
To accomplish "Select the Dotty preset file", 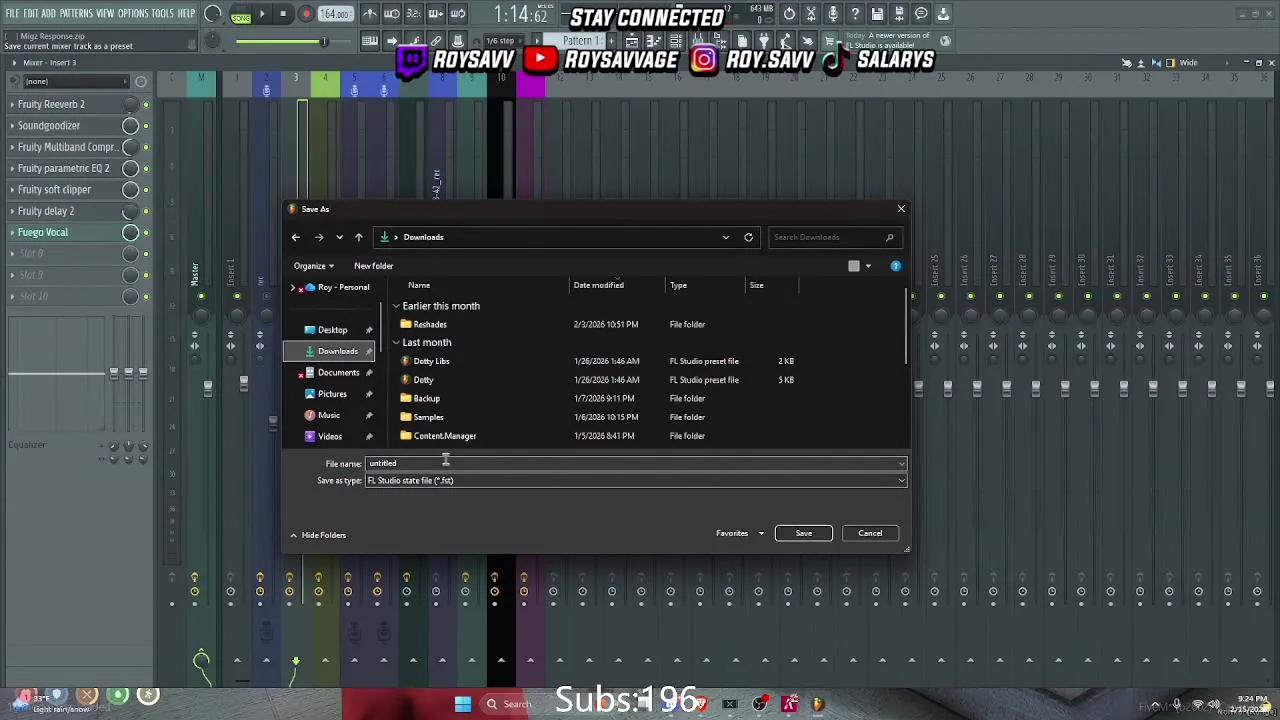I will pos(423,380).
